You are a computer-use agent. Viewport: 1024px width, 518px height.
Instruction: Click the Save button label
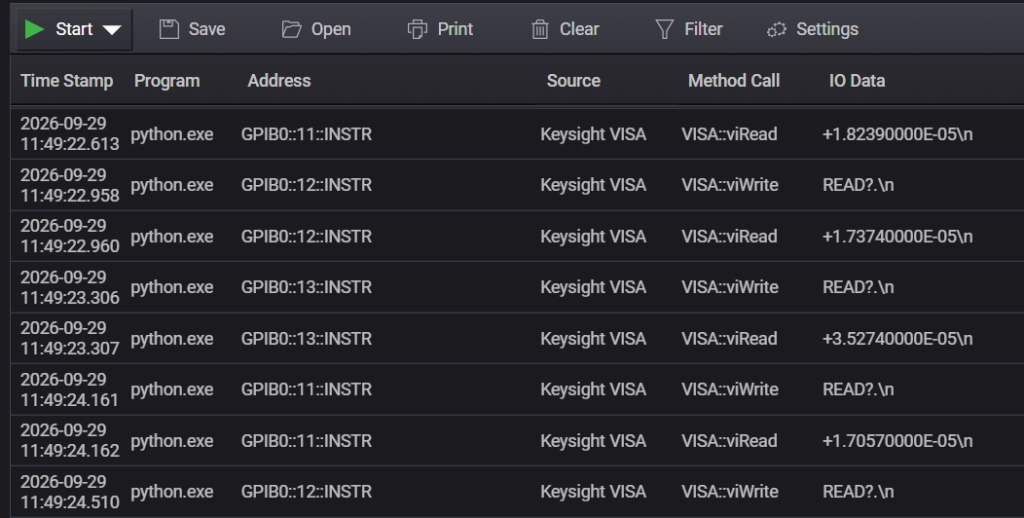pyautogui.click(x=207, y=29)
